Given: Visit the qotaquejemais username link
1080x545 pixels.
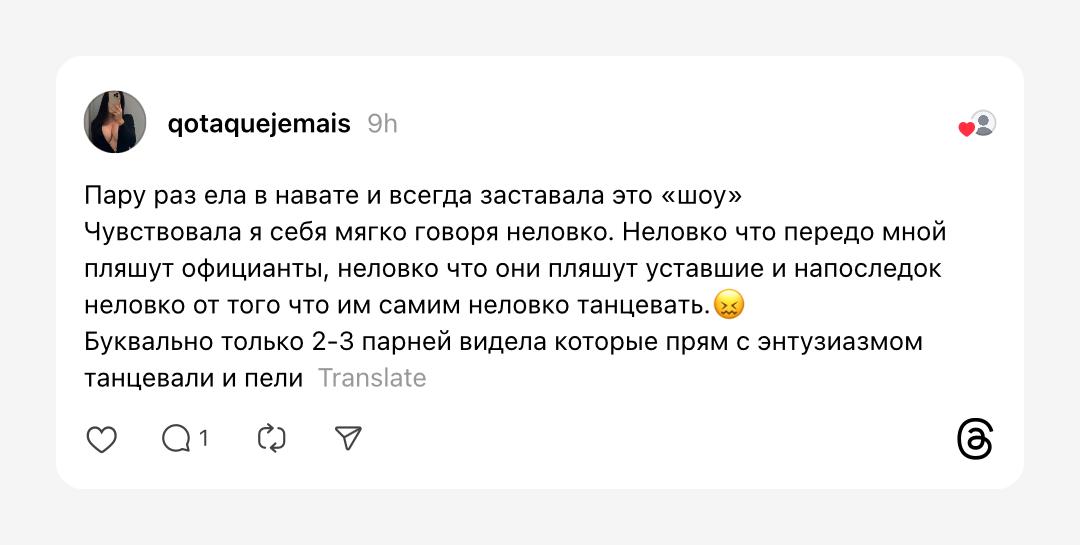Looking at the screenshot, I should click(259, 123).
